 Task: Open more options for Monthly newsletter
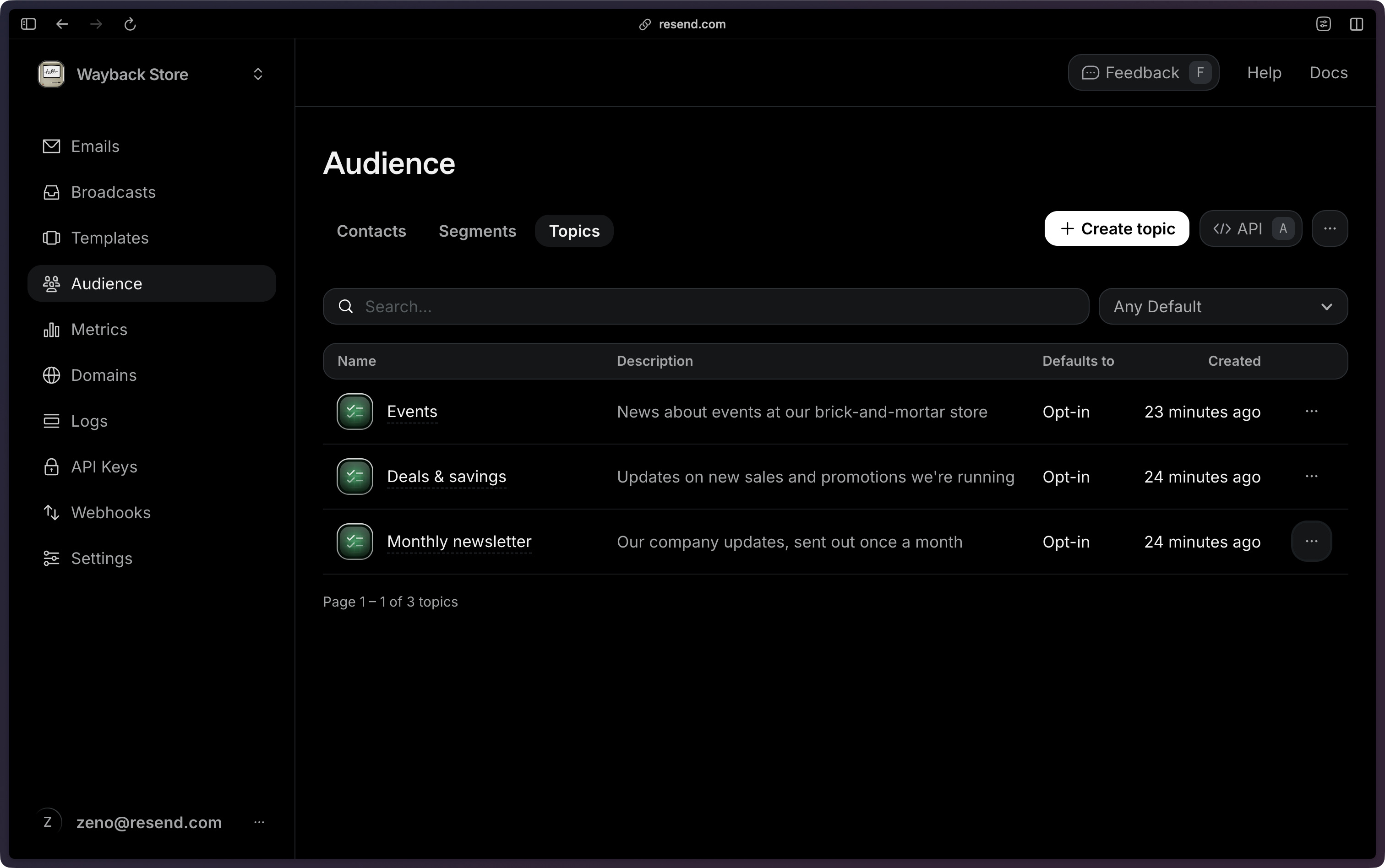(x=1311, y=541)
